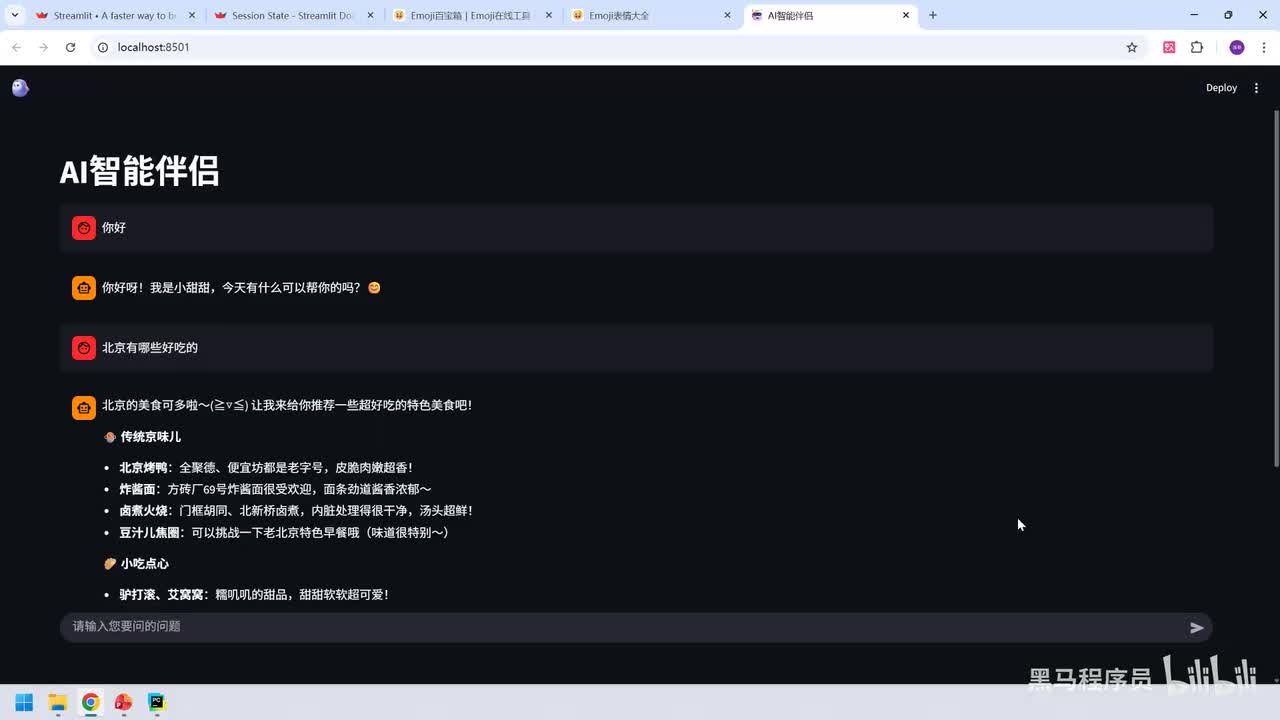Image resolution: width=1280 pixels, height=720 pixels.
Task: Click the 北京有哪些好吃的 message text
Action: coord(150,348)
